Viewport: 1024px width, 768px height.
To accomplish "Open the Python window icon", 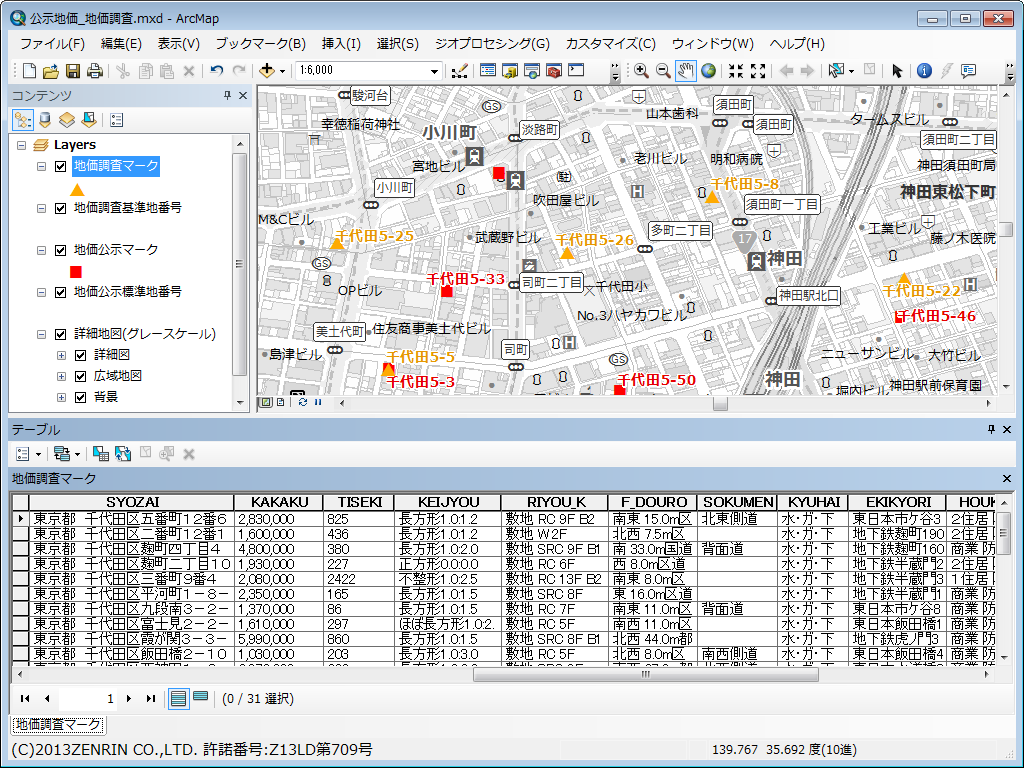I will (x=576, y=71).
